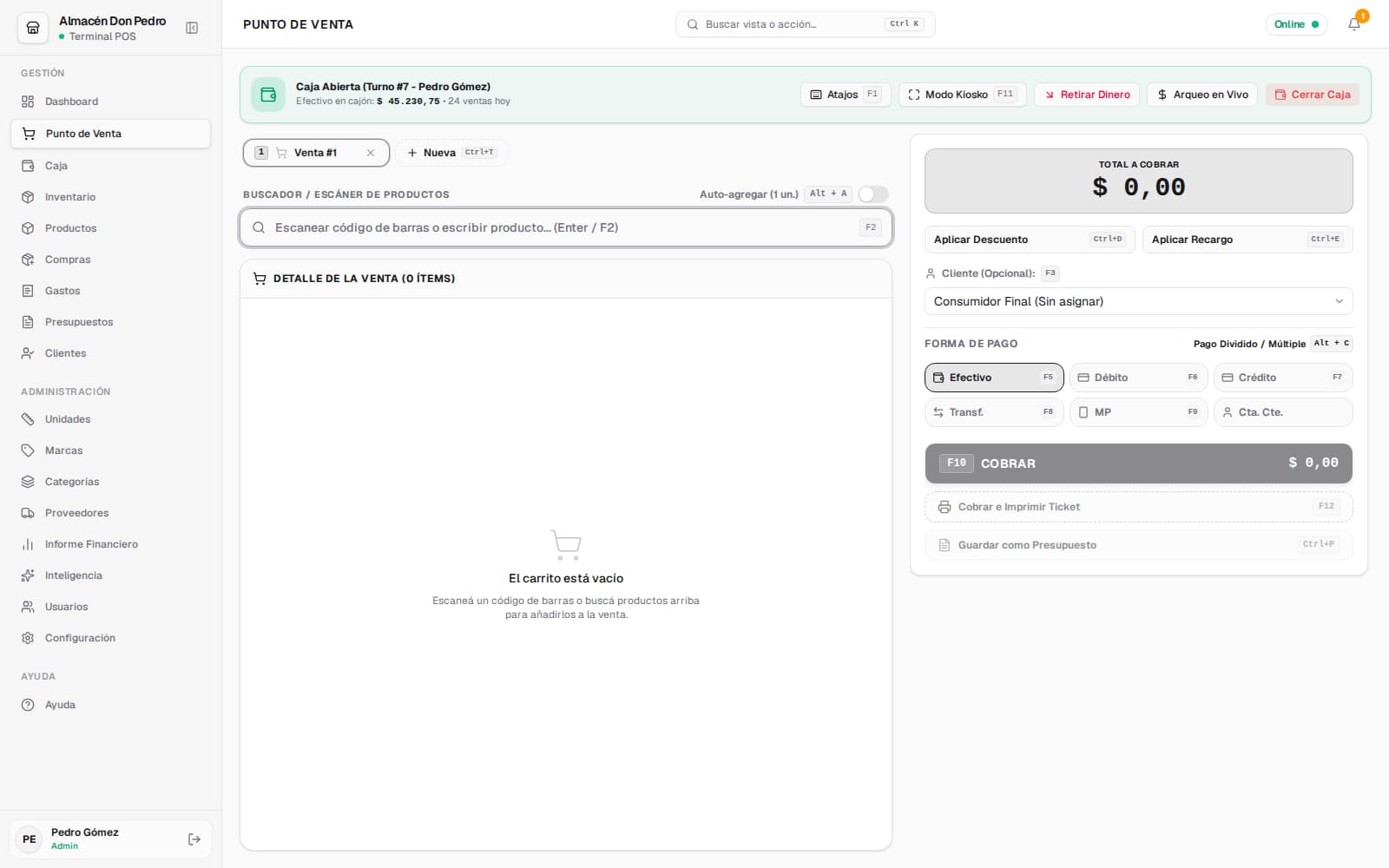The width and height of the screenshot is (1389, 868).
Task: Collapse the sidebar with the panel icon
Action: click(x=192, y=28)
